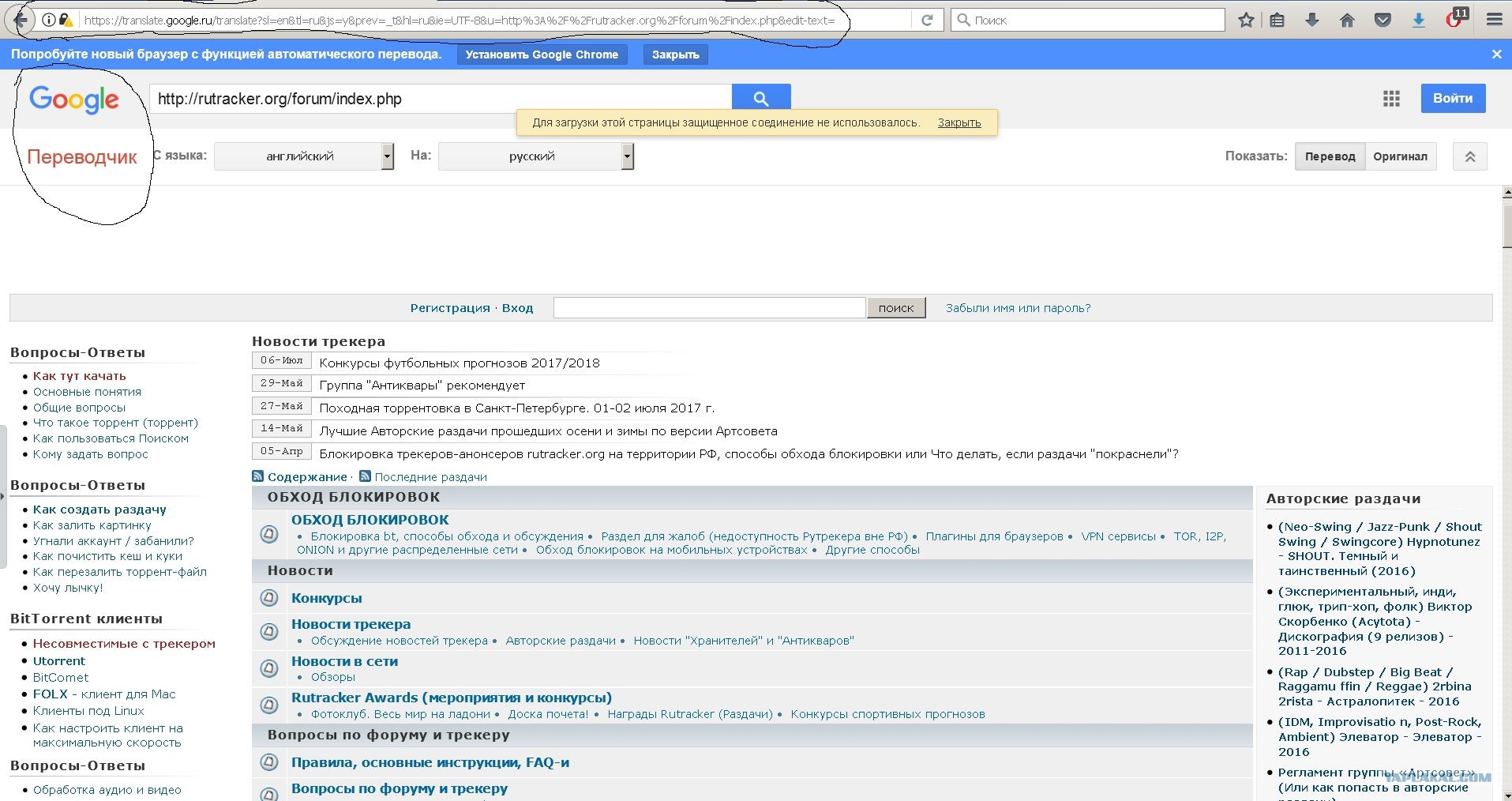The image size is (1512, 801).
Task: Open VPN сервисы subforum link
Action: click(1118, 536)
